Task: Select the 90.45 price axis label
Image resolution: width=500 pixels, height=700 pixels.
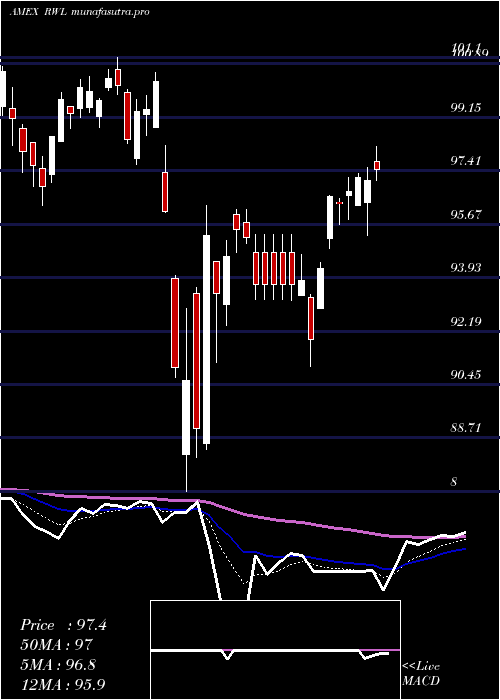Action: point(466,374)
